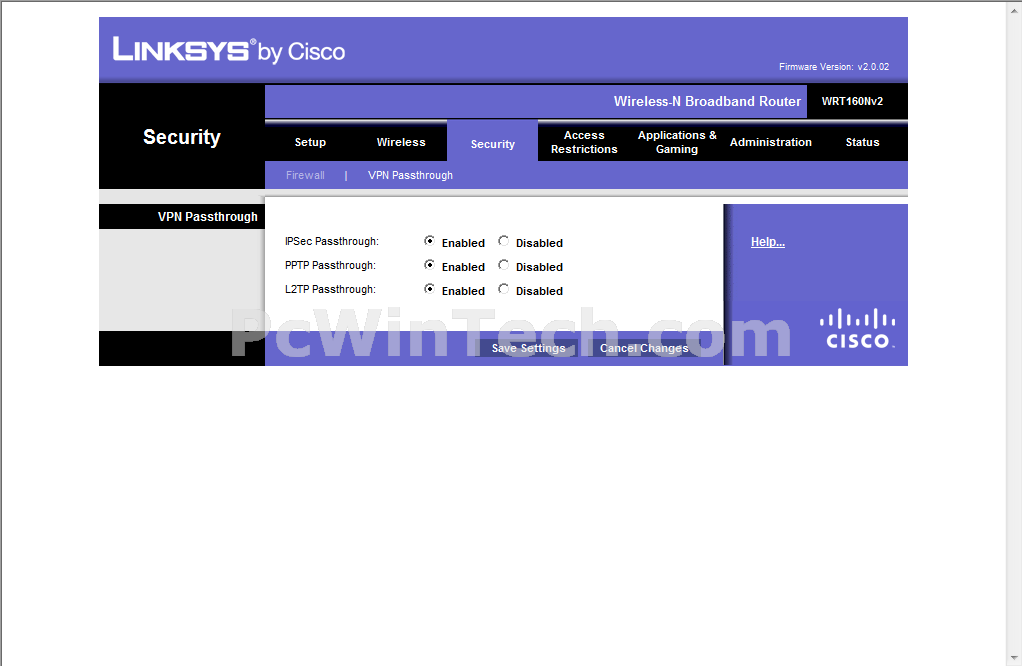This screenshot has width=1022, height=666.
Task: Disable L2TP Passthrough radio button
Action: point(503,289)
